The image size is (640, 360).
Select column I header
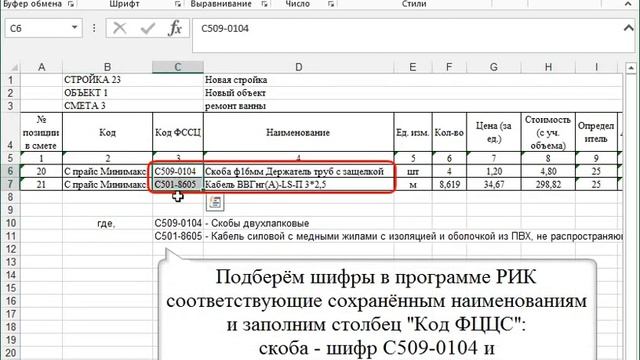pyautogui.click(x=596, y=67)
